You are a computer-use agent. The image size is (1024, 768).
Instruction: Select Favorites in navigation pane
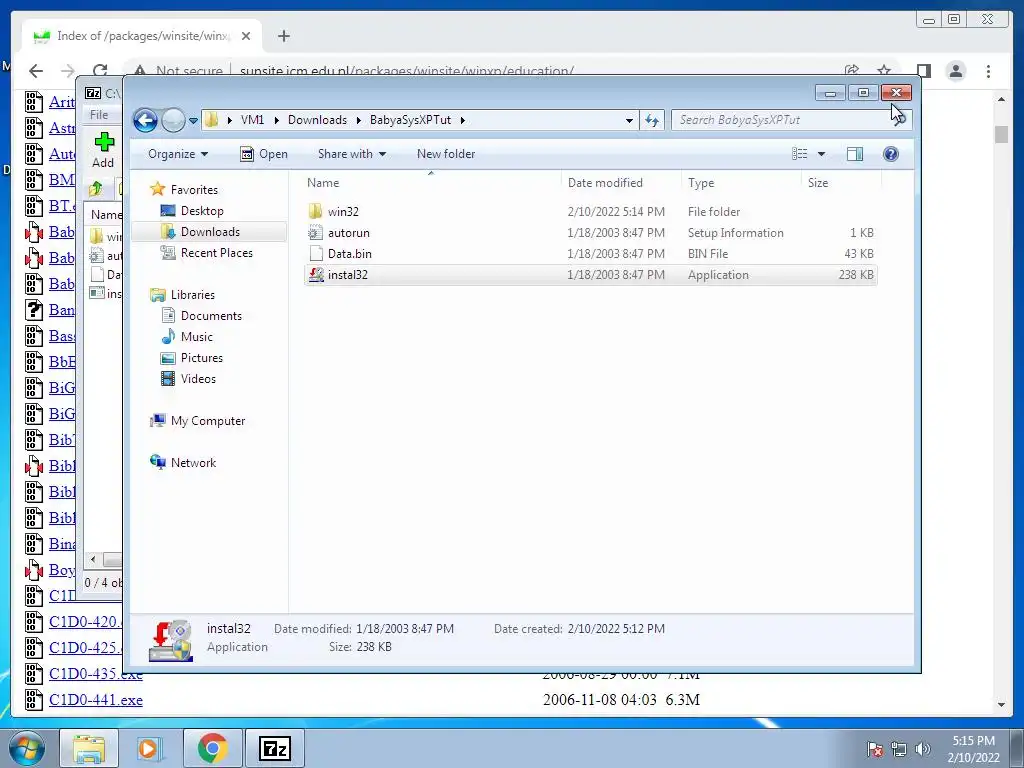[194, 190]
